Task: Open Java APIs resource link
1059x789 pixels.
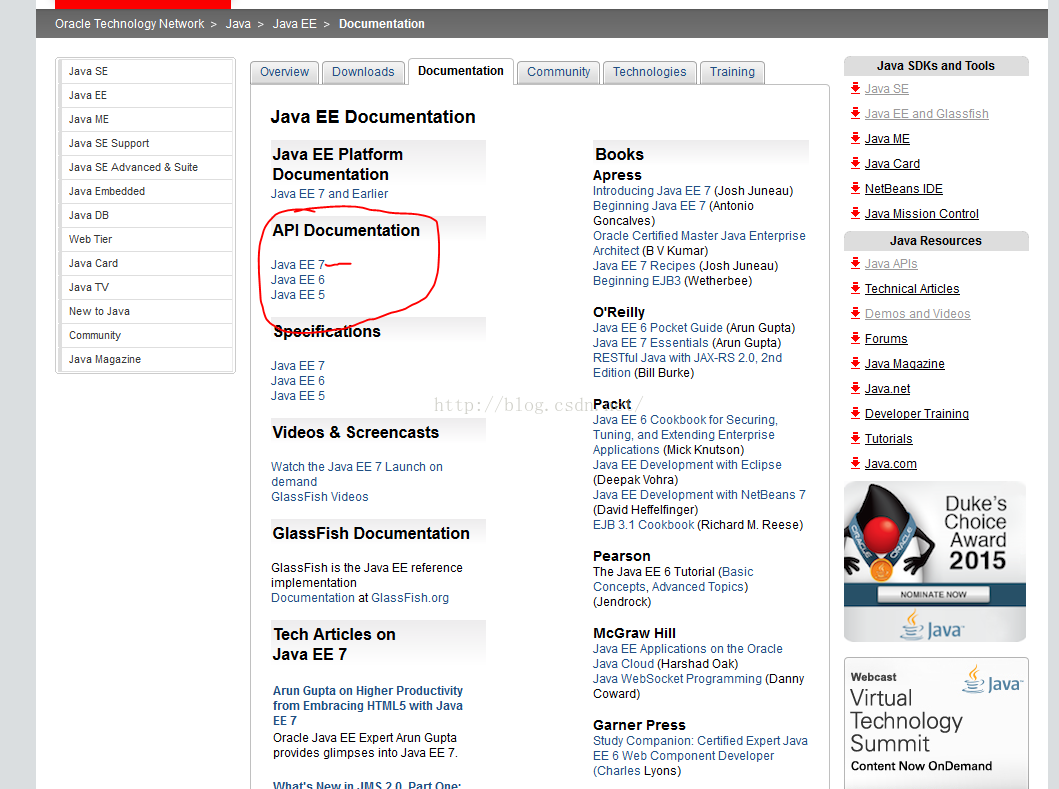Action: coord(891,263)
